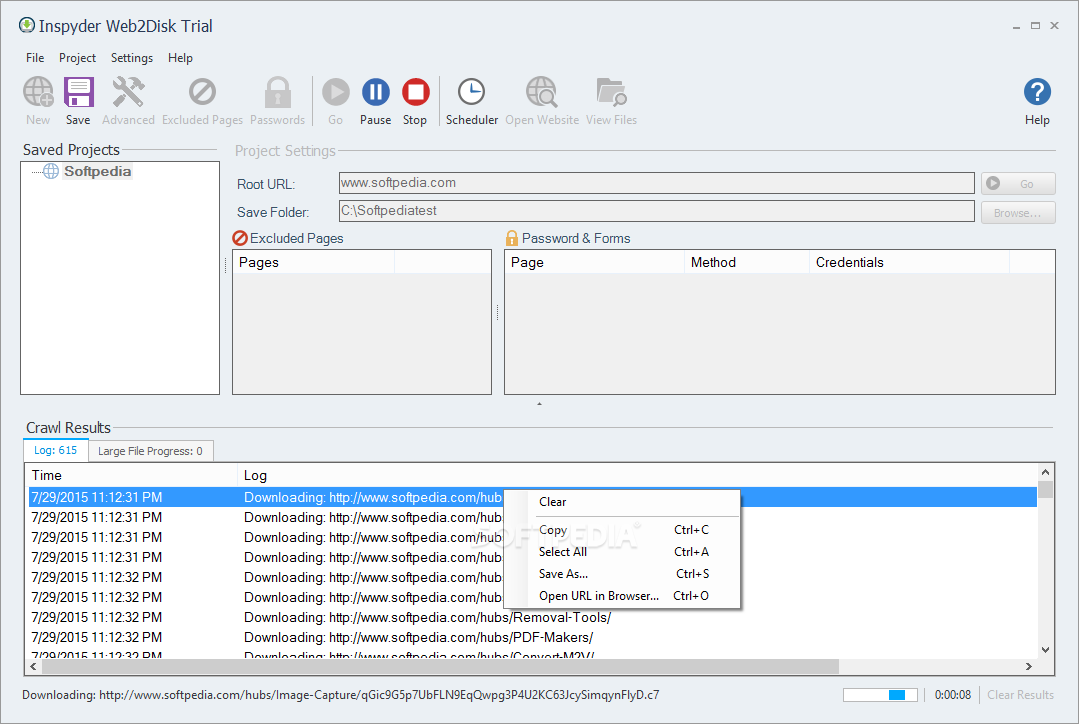Switch to the Large File Progress tab
Viewport: 1079px width, 724px height.
(151, 451)
